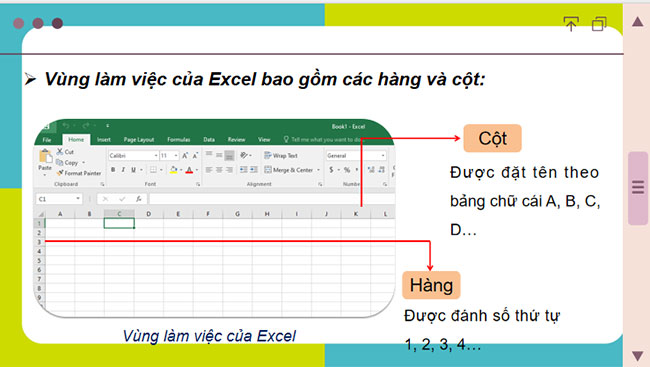Viewport: 650px width, 367px height.
Task: Toggle Align Right in Alignment group
Action: pyautogui.click(x=229, y=170)
